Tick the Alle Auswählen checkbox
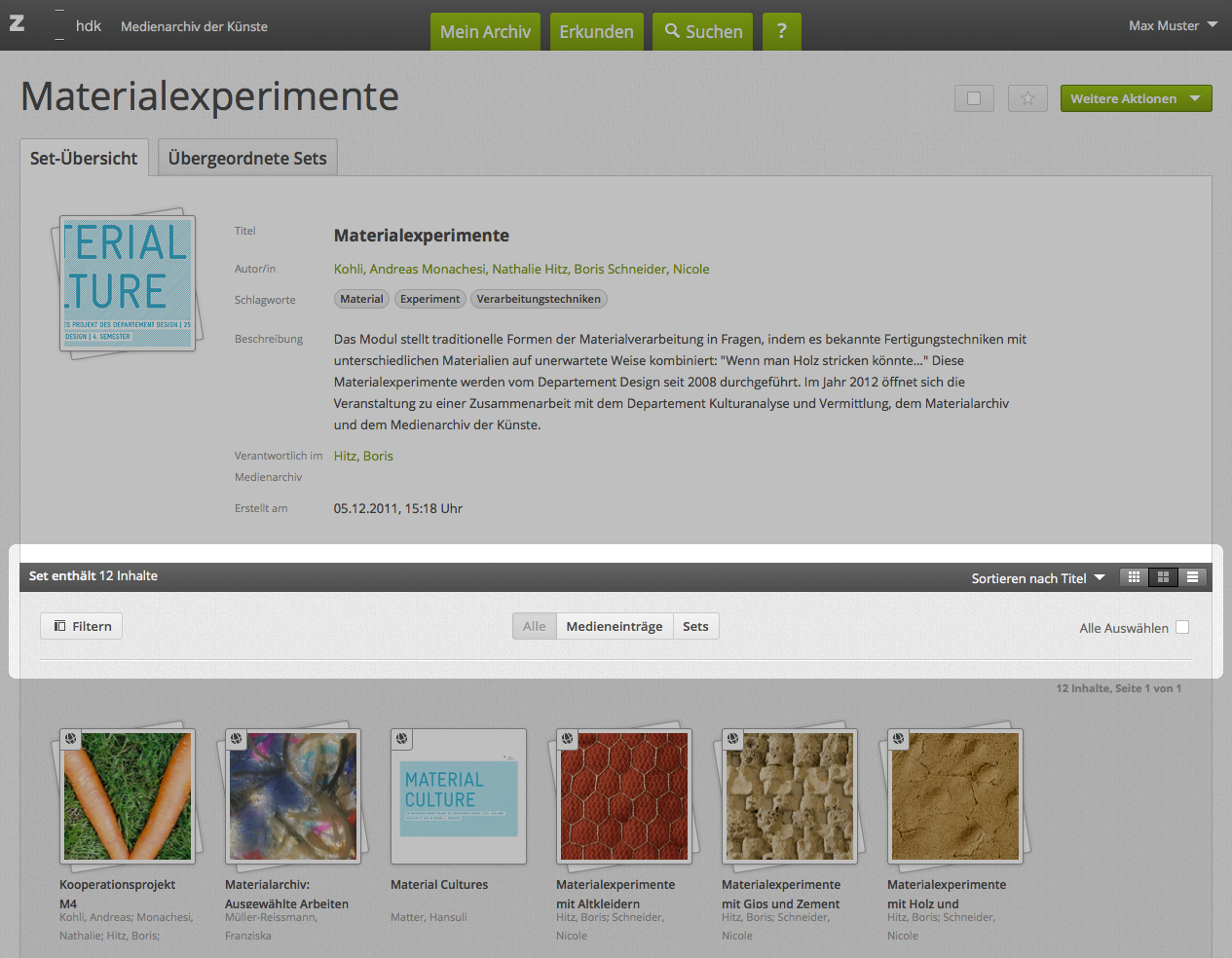 1182,628
